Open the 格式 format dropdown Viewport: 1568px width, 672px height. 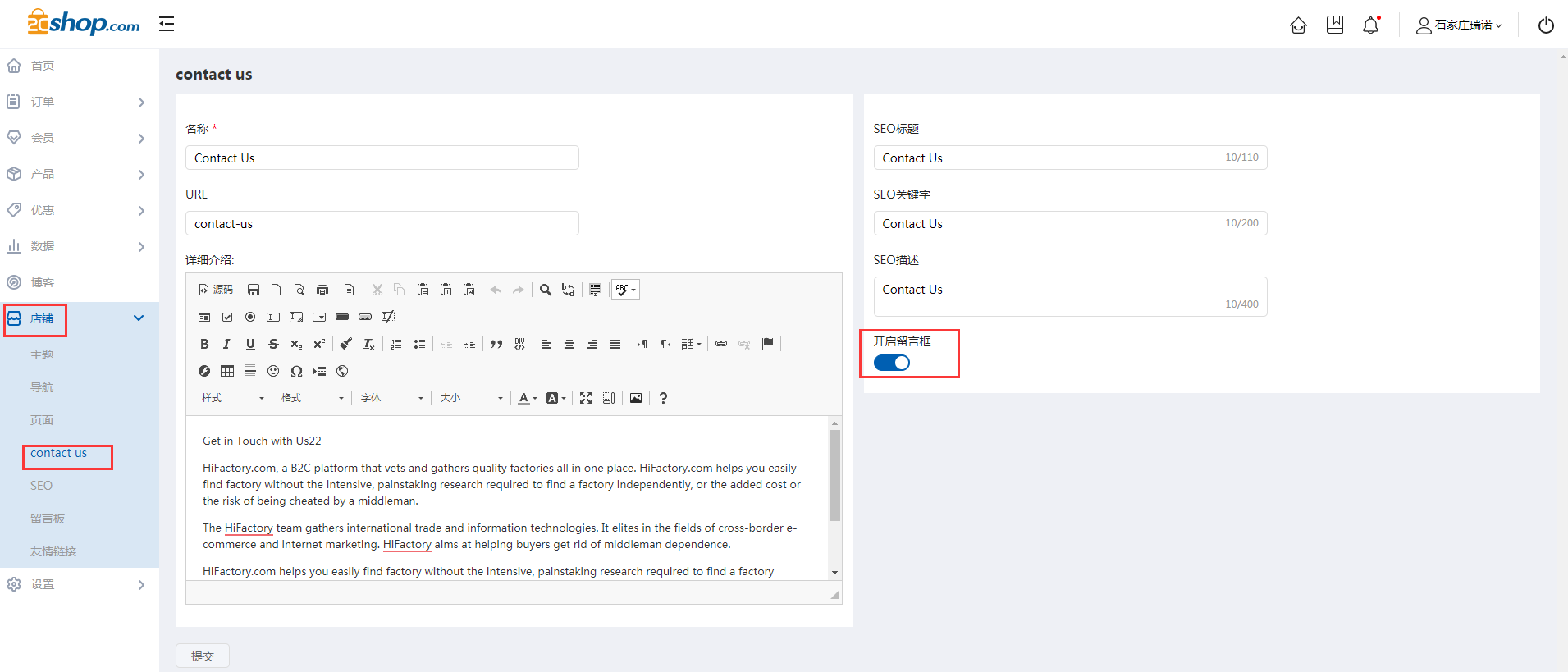(x=312, y=398)
